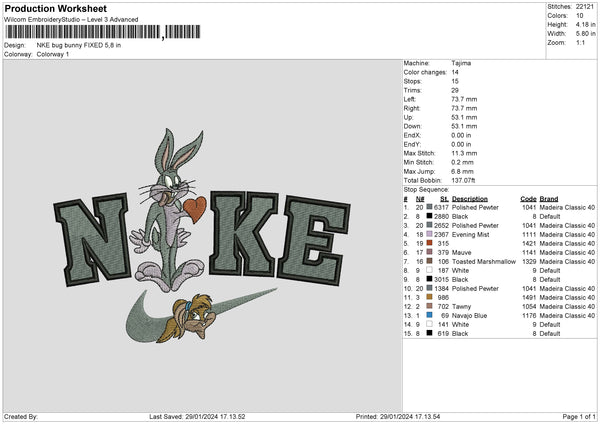Screen dimensions: 600x424
Task: Click the "Description" column header
Action: (x=470, y=199)
